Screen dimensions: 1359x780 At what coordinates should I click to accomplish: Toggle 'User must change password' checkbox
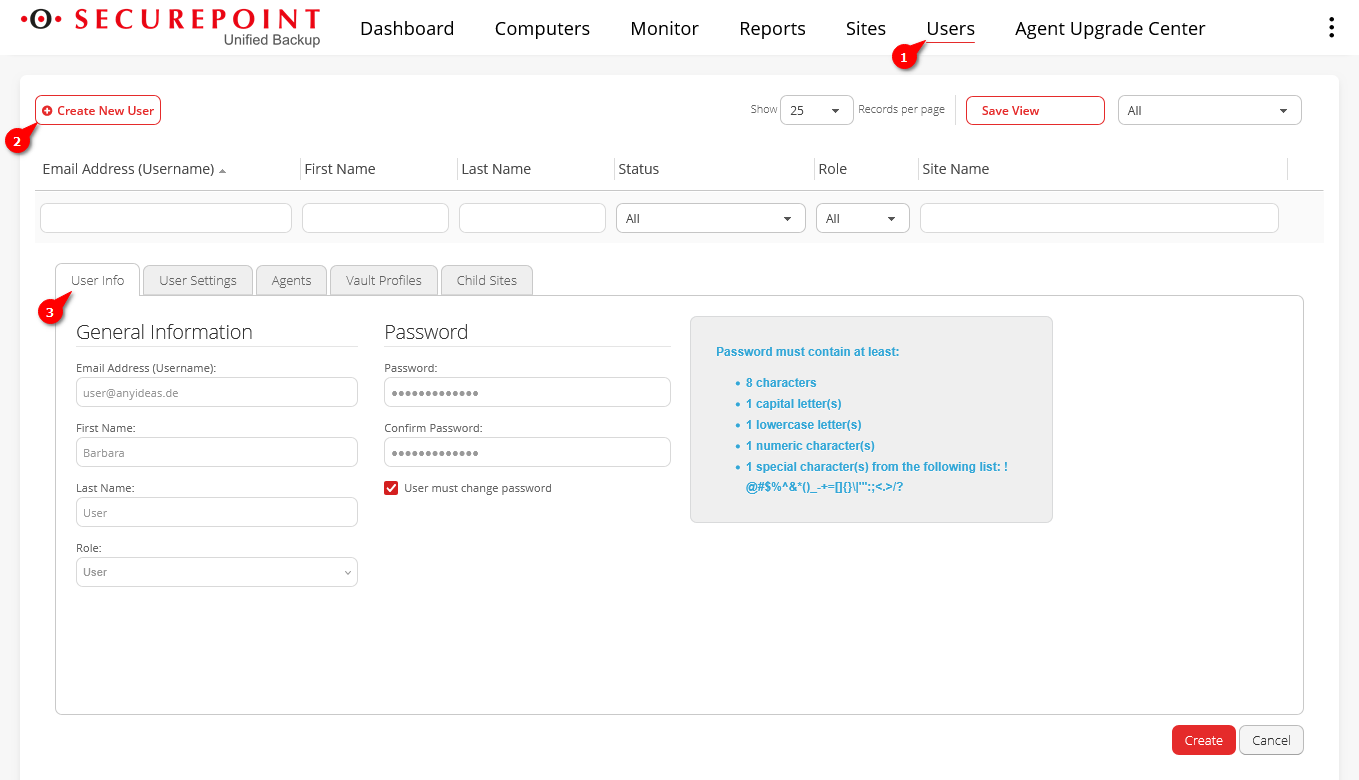391,488
